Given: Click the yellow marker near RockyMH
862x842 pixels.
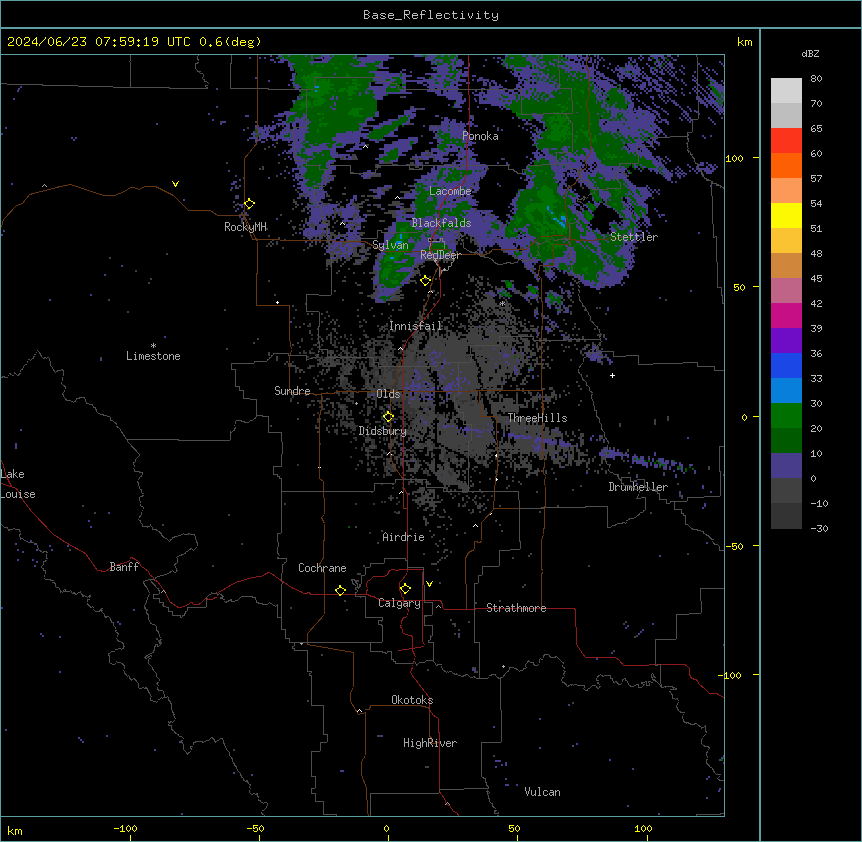Looking at the screenshot, I should [x=250, y=204].
